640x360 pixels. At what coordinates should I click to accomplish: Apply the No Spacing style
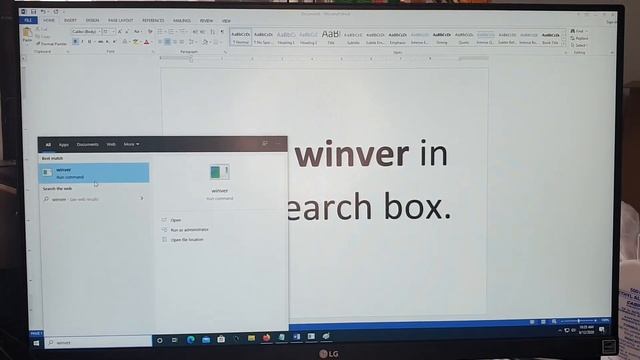(x=263, y=37)
